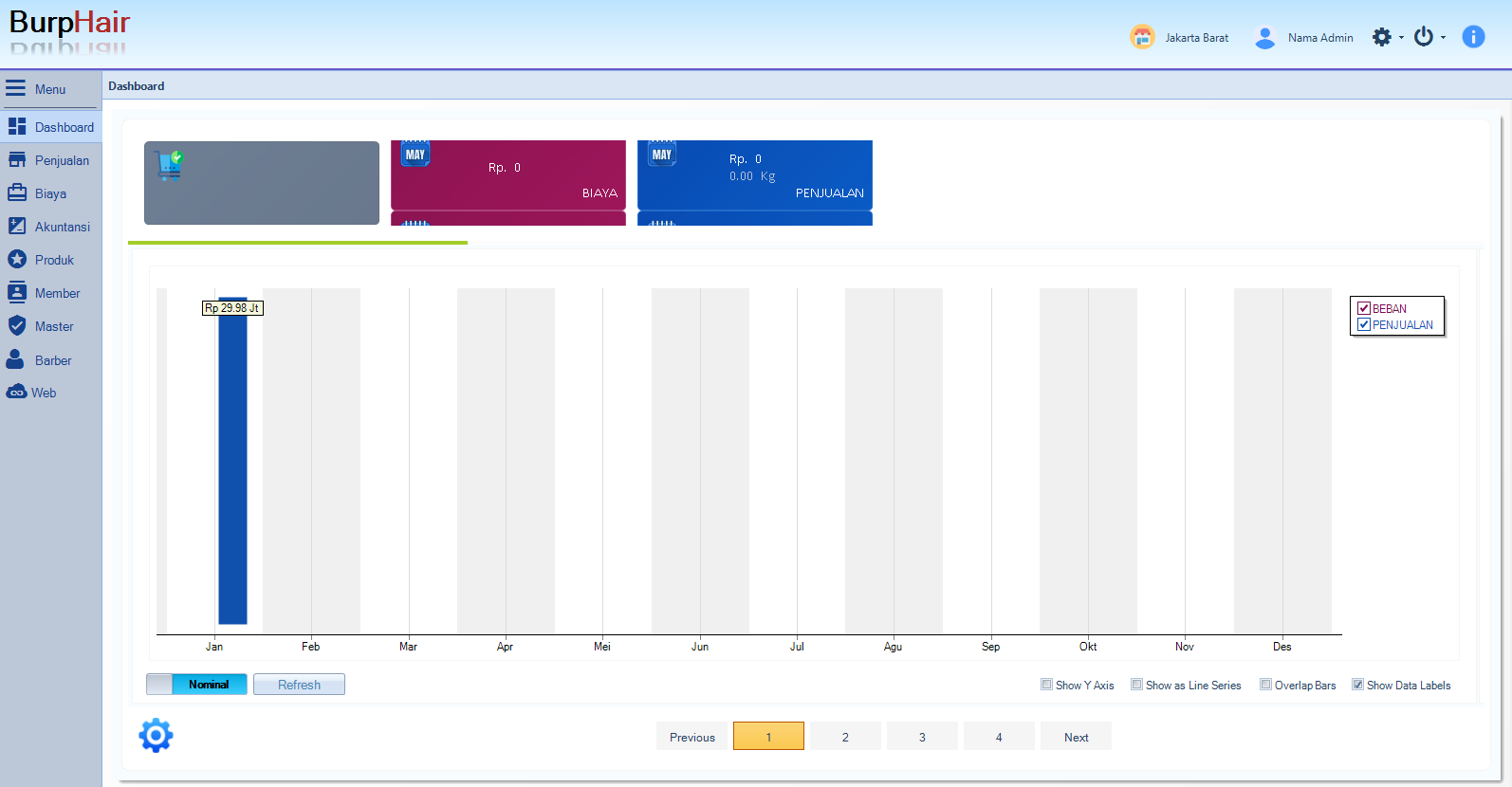The width and height of the screenshot is (1512, 787).
Task: Open Dashboard in the sidebar
Action: (x=51, y=127)
